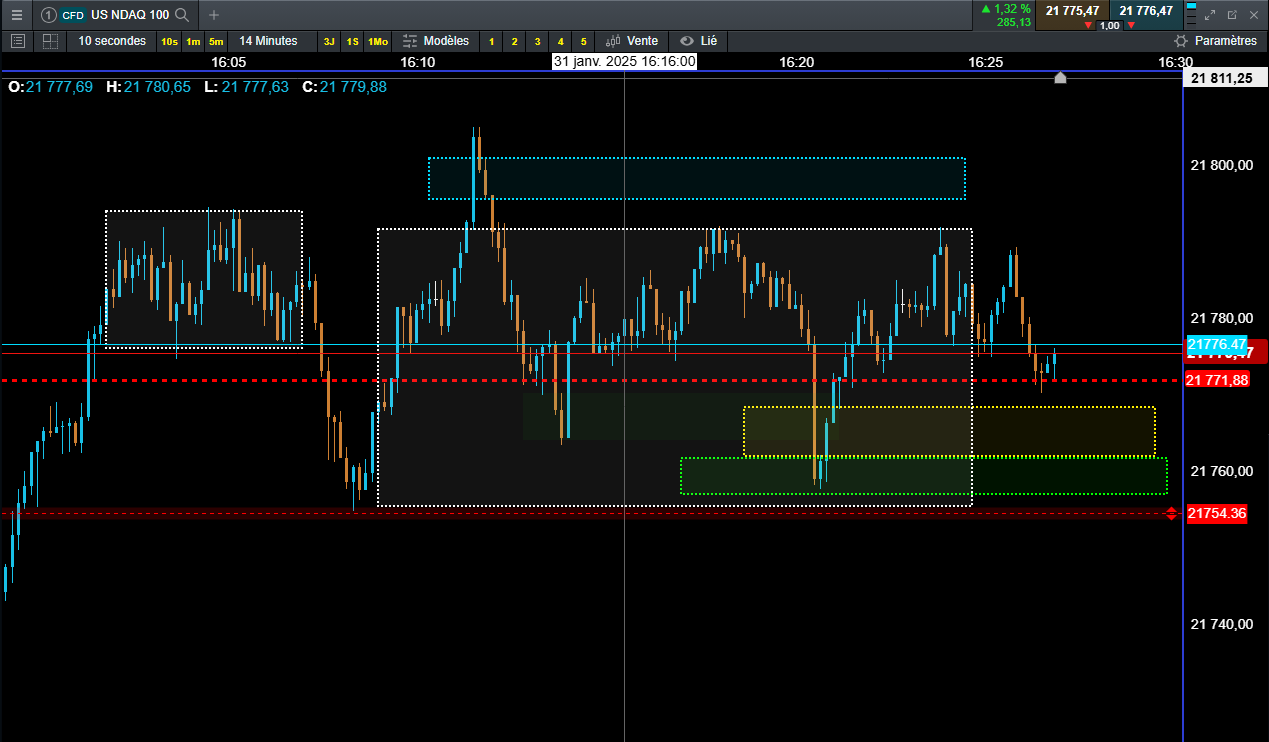Image resolution: width=1269 pixels, height=742 pixels.
Task: Select the green dotted rectangle drawing
Action: pos(924,476)
